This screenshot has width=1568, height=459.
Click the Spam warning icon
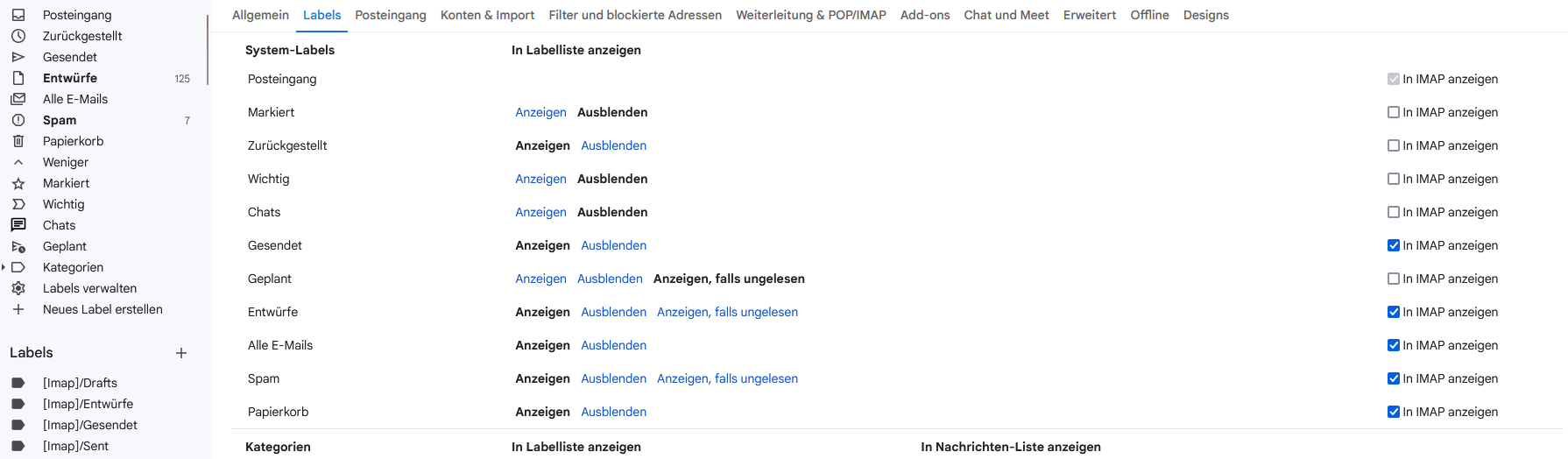click(x=18, y=120)
